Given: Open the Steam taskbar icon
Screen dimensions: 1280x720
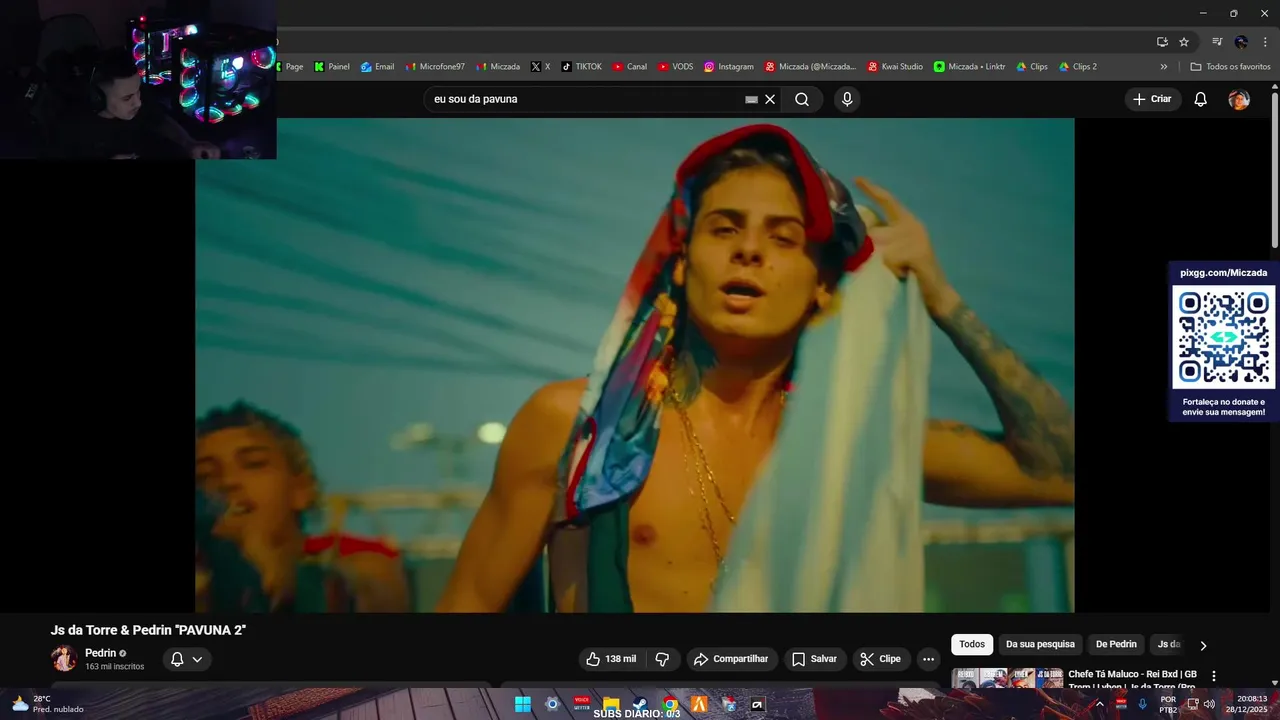Looking at the screenshot, I should [x=640, y=704].
